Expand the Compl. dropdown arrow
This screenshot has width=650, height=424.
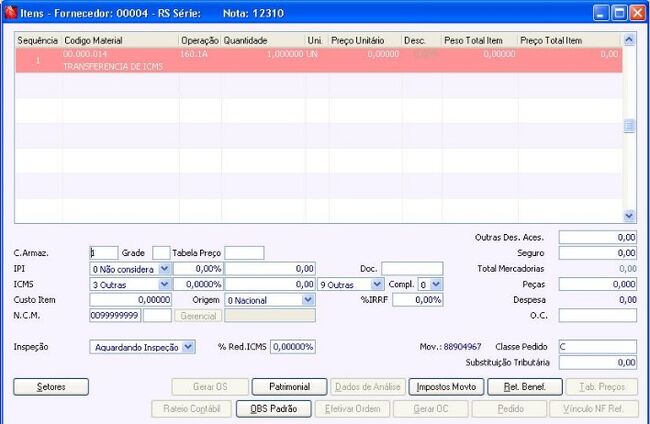436,284
